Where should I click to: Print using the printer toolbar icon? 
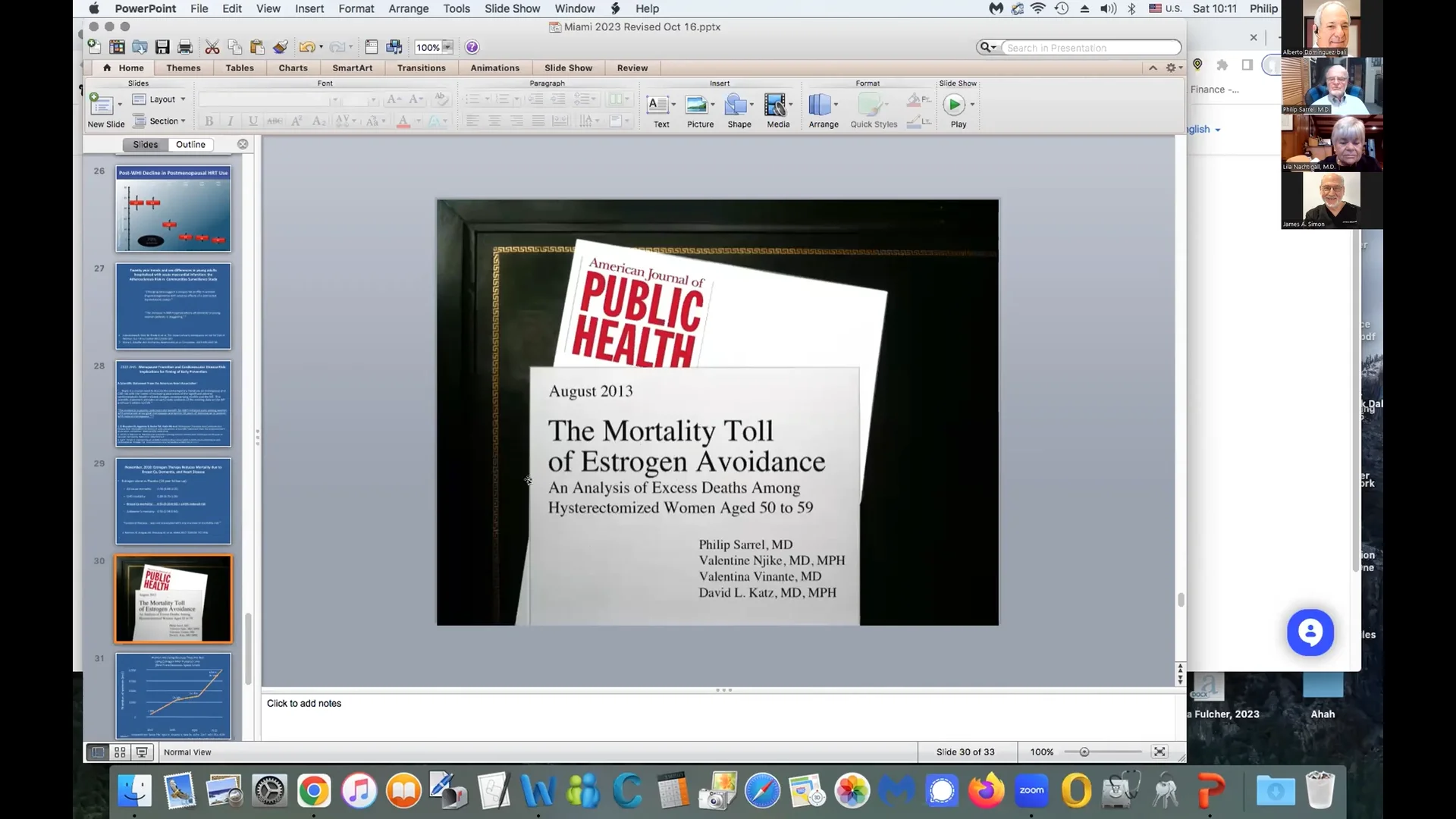[185, 47]
